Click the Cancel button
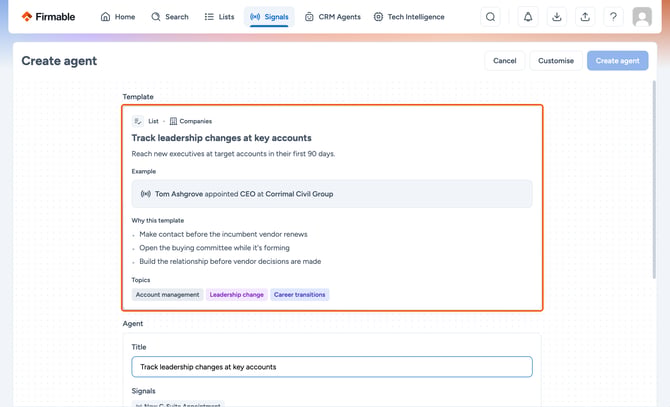Viewport: 670px width, 407px height. 505,61
